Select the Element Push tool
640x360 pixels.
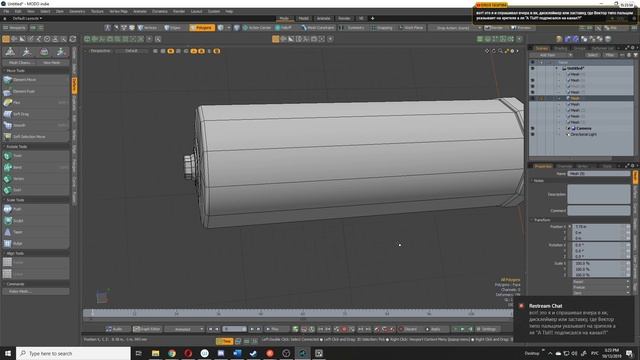pyautogui.click(x=36, y=91)
